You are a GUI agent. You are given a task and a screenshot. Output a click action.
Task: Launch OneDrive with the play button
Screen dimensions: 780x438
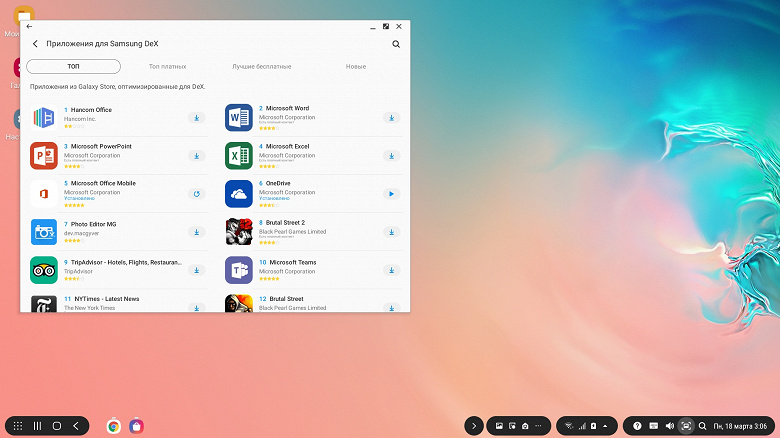pos(391,194)
